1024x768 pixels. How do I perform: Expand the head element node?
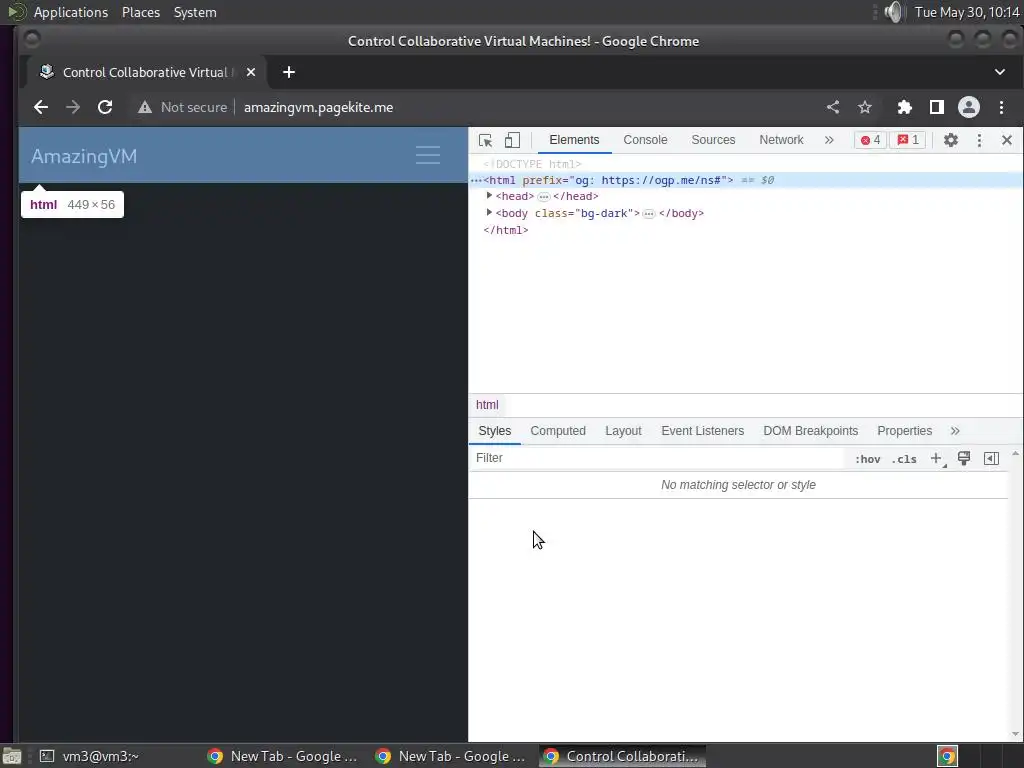pyautogui.click(x=488, y=195)
